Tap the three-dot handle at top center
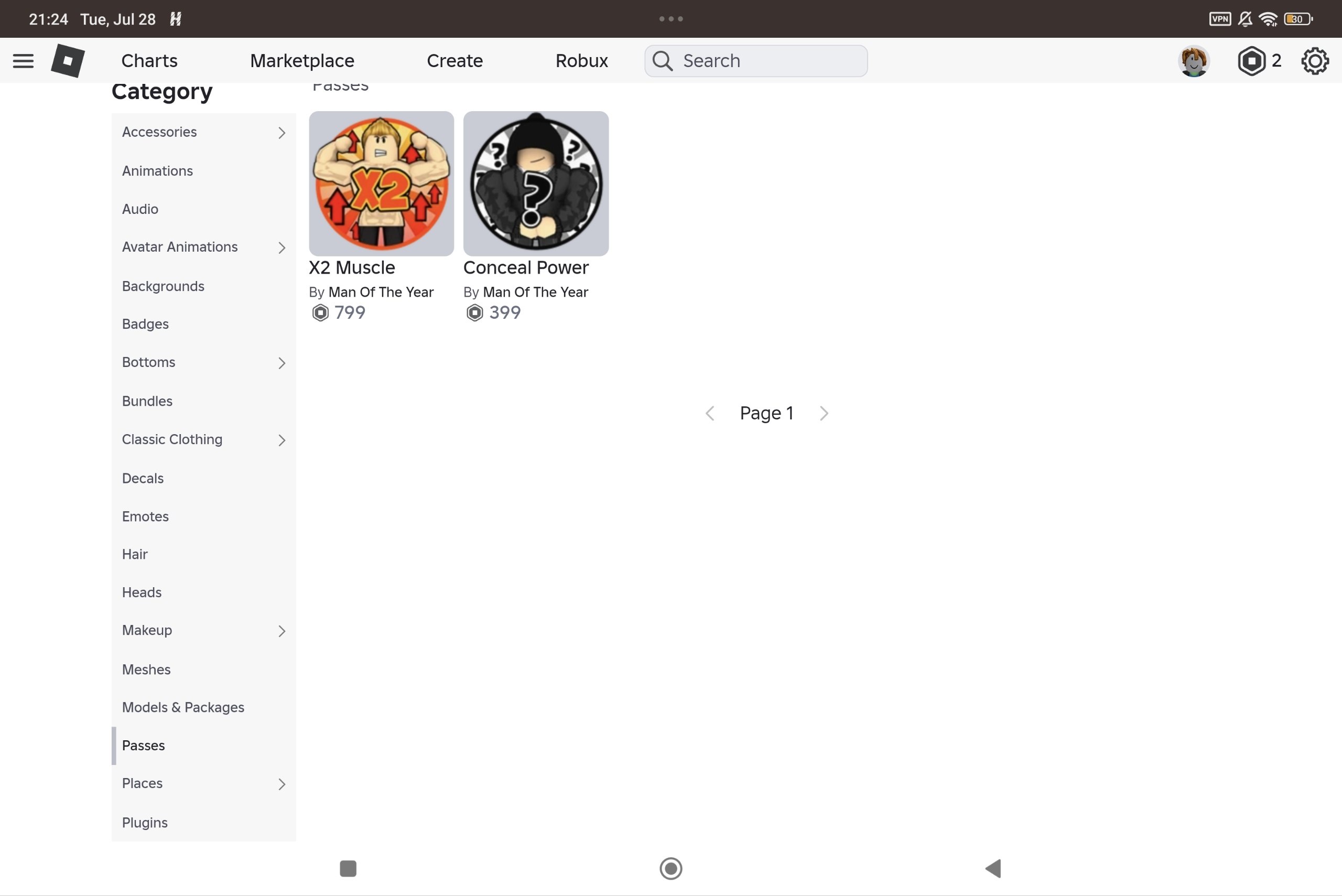This screenshot has height=896, width=1342. pyautogui.click(x=670, y=19)
